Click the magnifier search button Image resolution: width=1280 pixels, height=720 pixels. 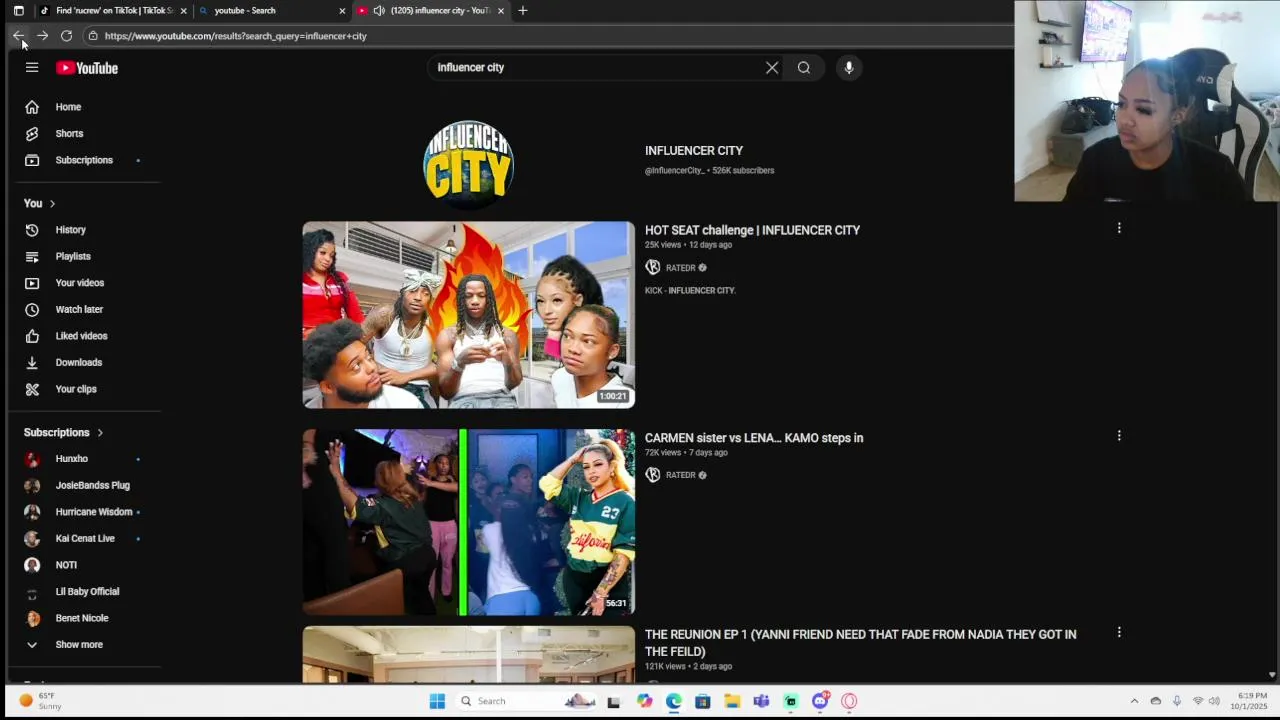pyautogui.click(x=804, y=68)
